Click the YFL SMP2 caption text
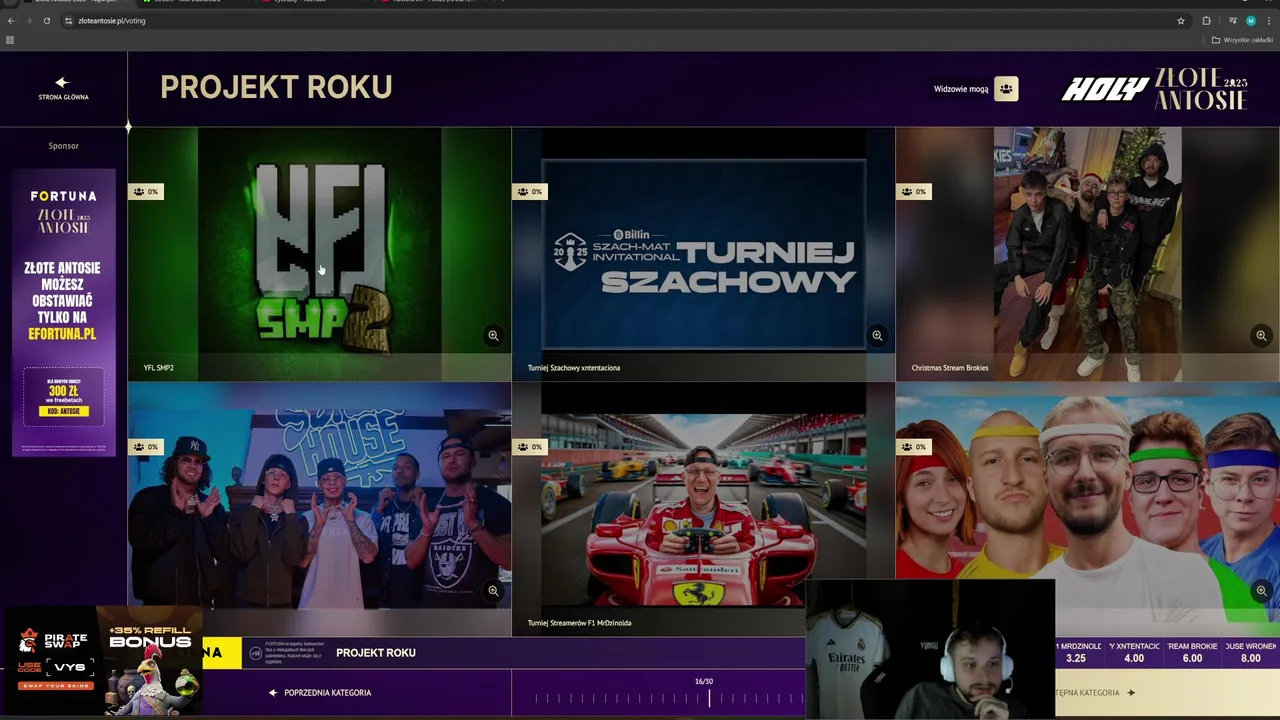 coord(159,368)
